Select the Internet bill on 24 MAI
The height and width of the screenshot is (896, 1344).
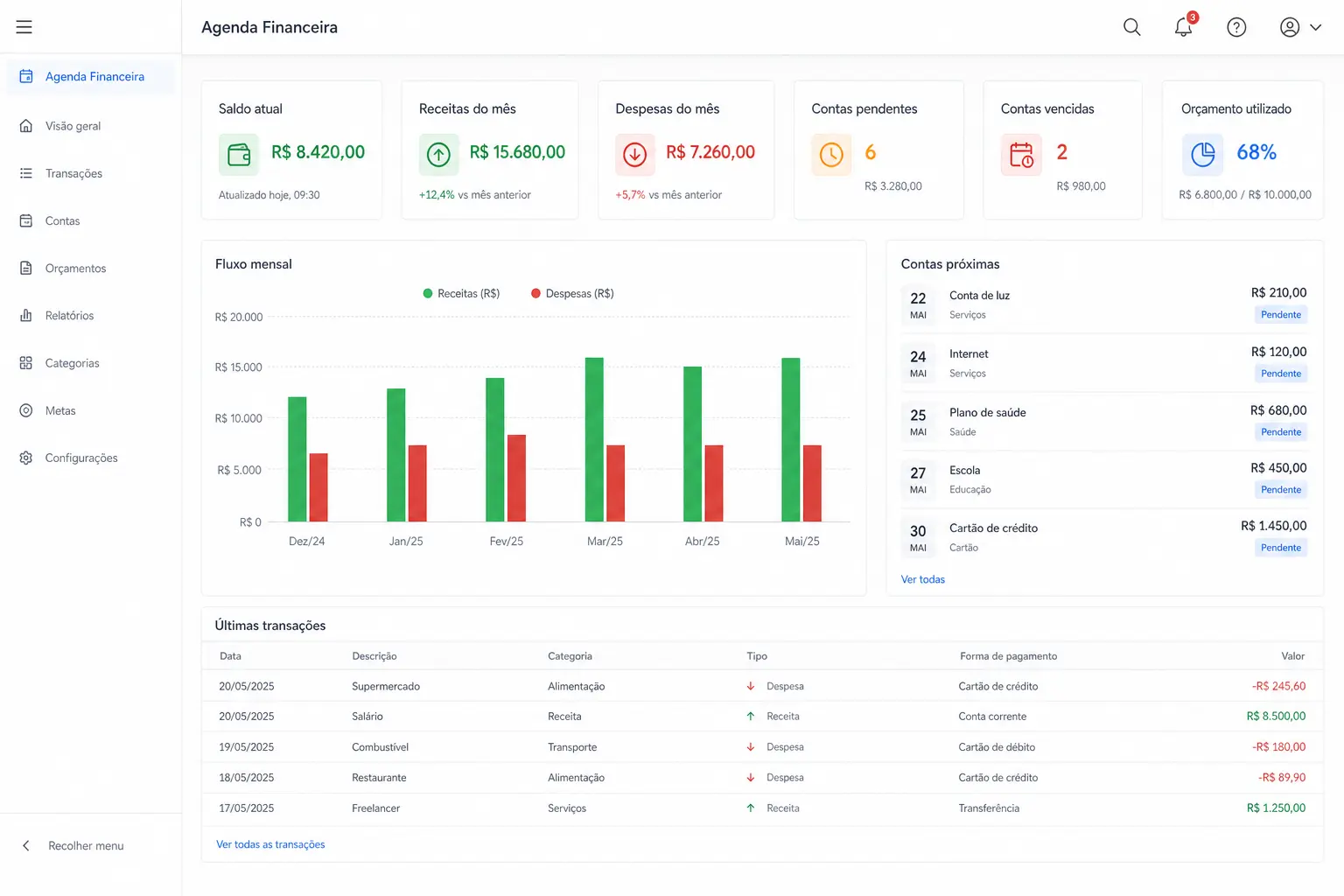click(1104, 363)
